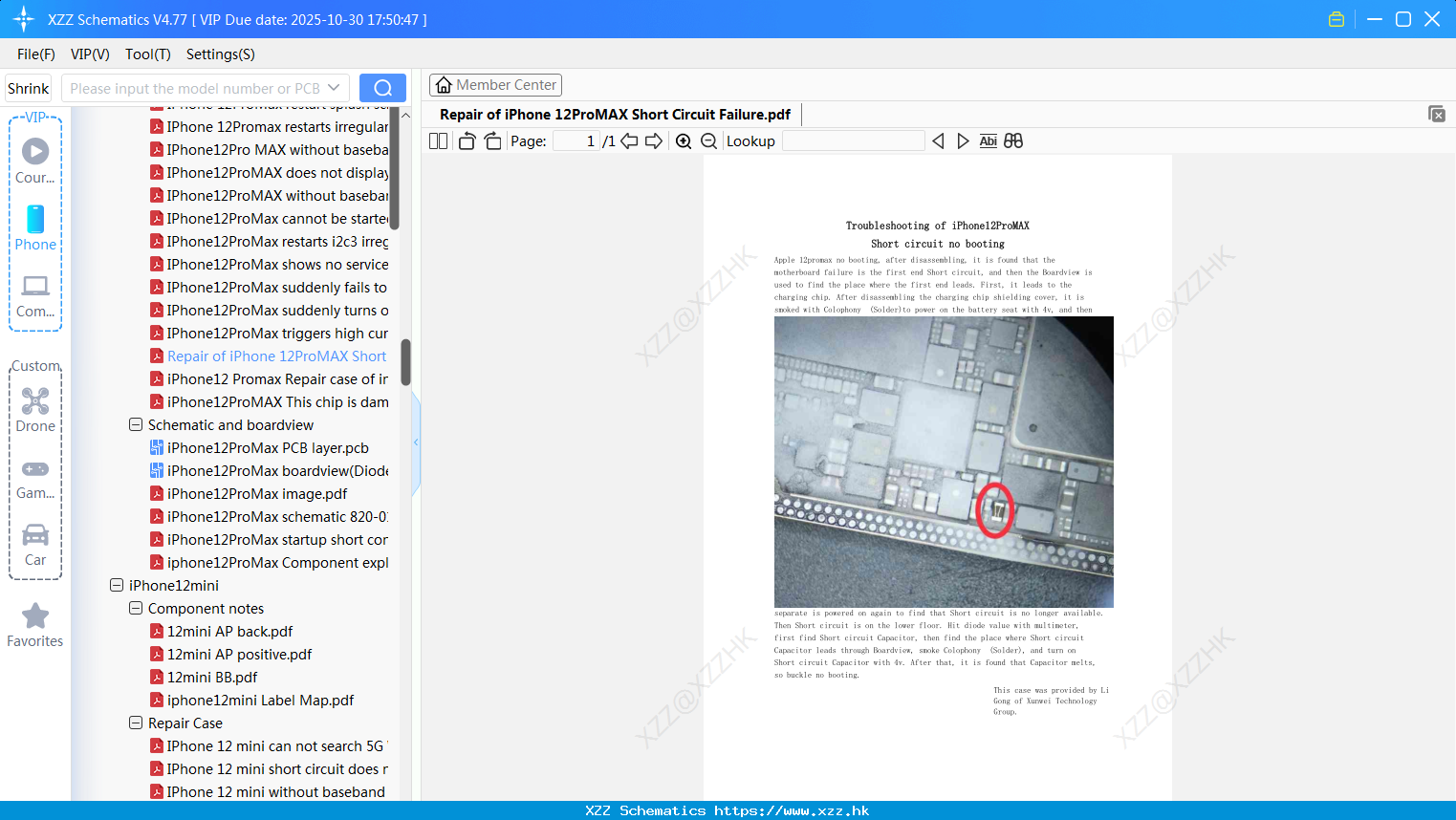Viewport: 1456px width, 820px height.
Task: Open Game console category in sidebar
Action: (35, 479)
